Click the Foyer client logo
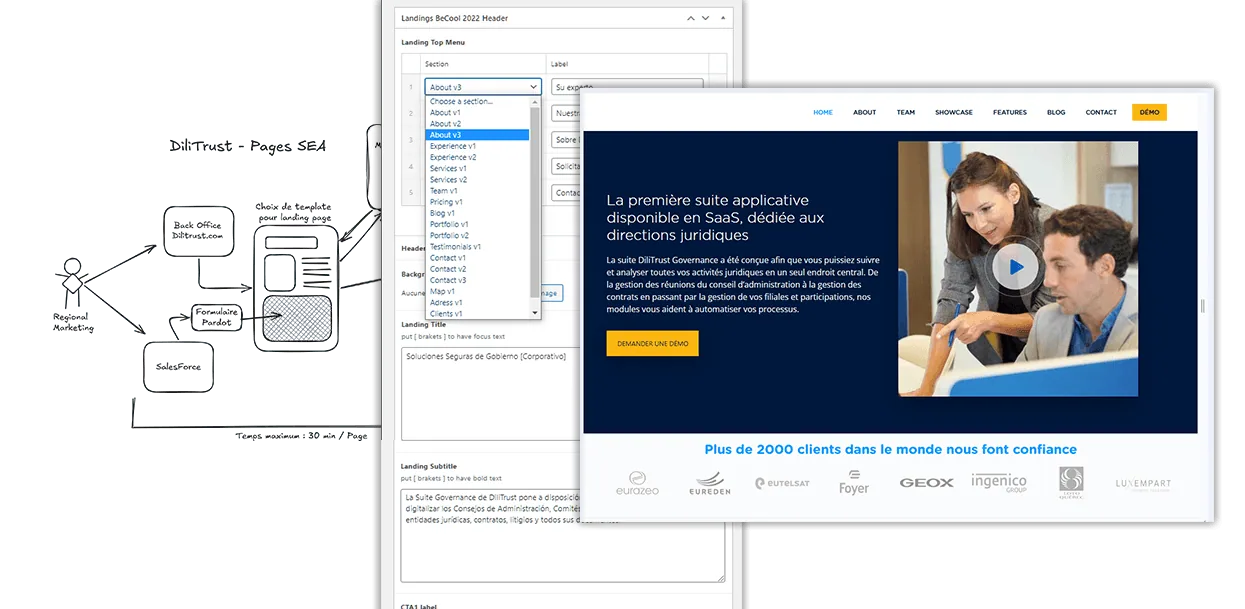 click(854, 483)
